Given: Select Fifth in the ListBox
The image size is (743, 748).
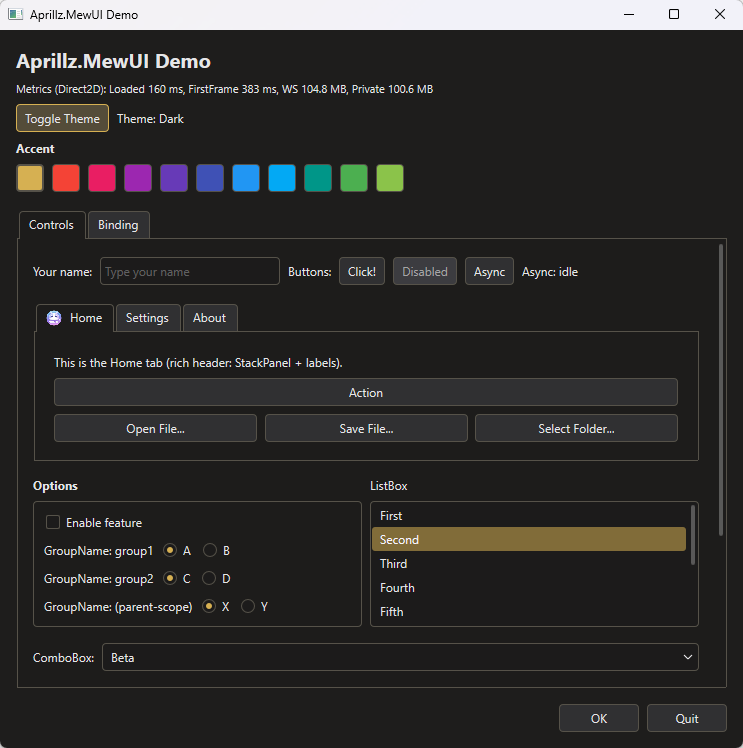Looking at the screenshot, I should coord(529,612).
